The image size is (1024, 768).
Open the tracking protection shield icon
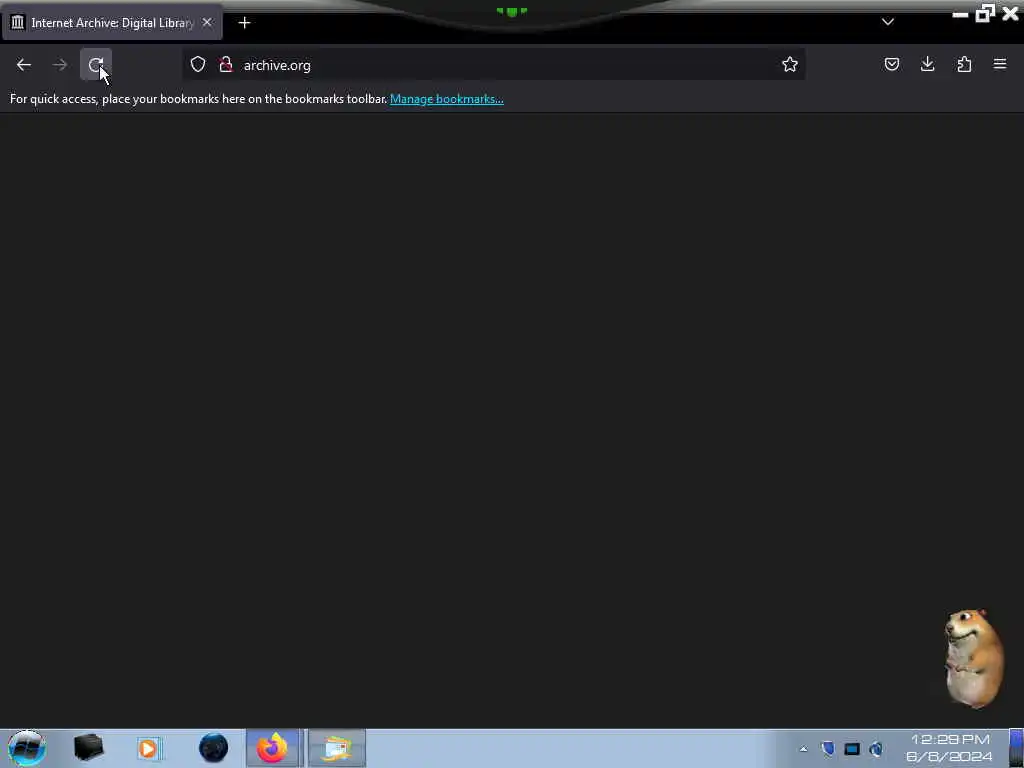point(198,64)
